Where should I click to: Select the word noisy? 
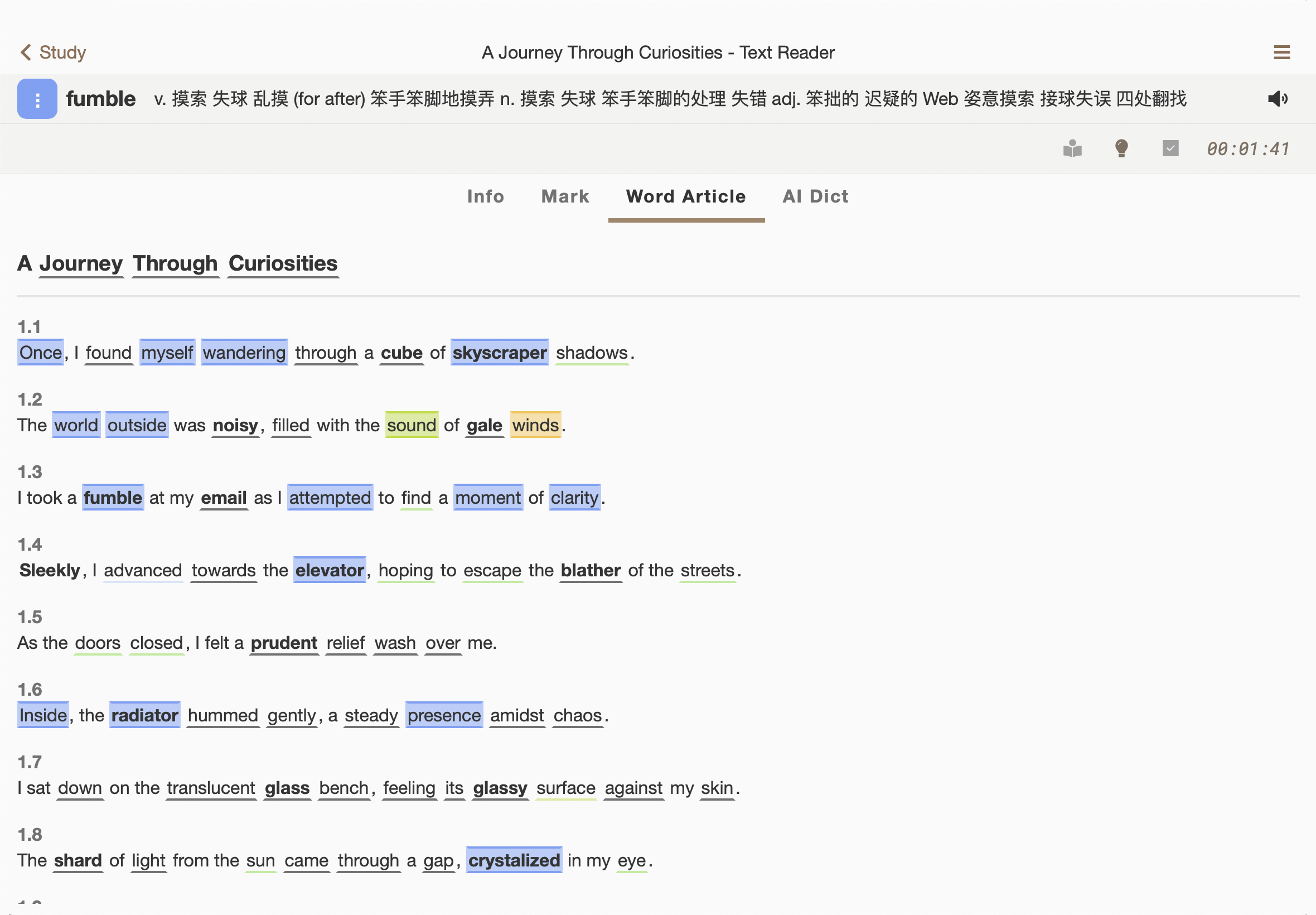click(235, 425)
